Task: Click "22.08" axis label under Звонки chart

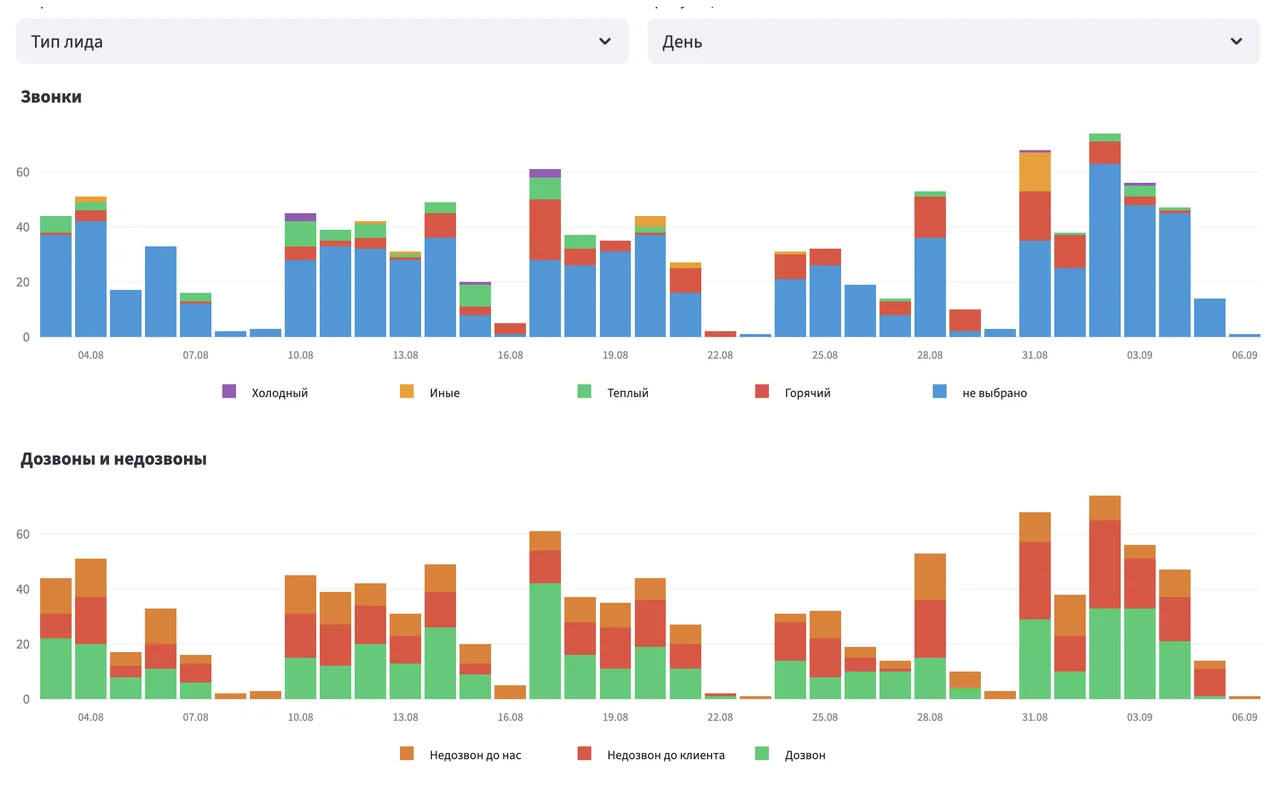Action: 720,355
